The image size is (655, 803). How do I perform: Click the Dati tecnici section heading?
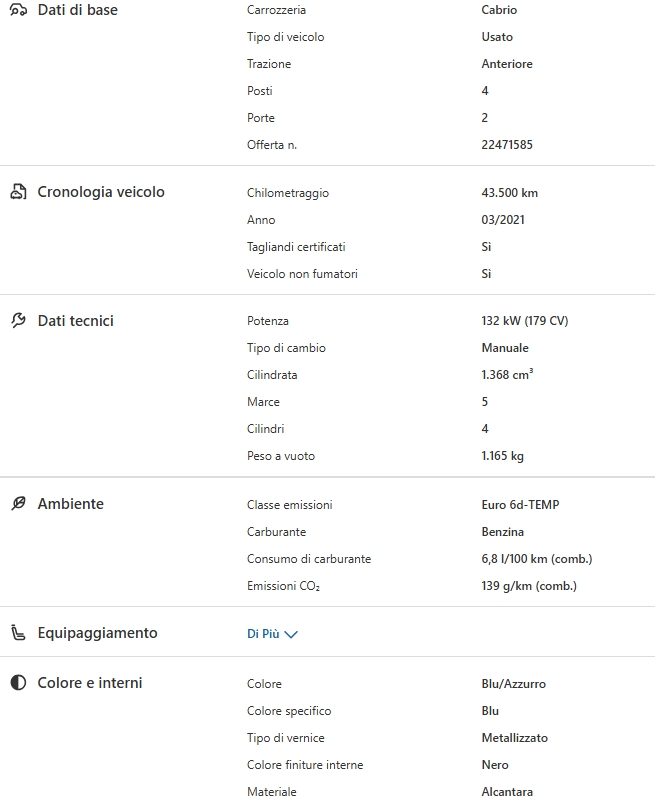coord(75,321)
